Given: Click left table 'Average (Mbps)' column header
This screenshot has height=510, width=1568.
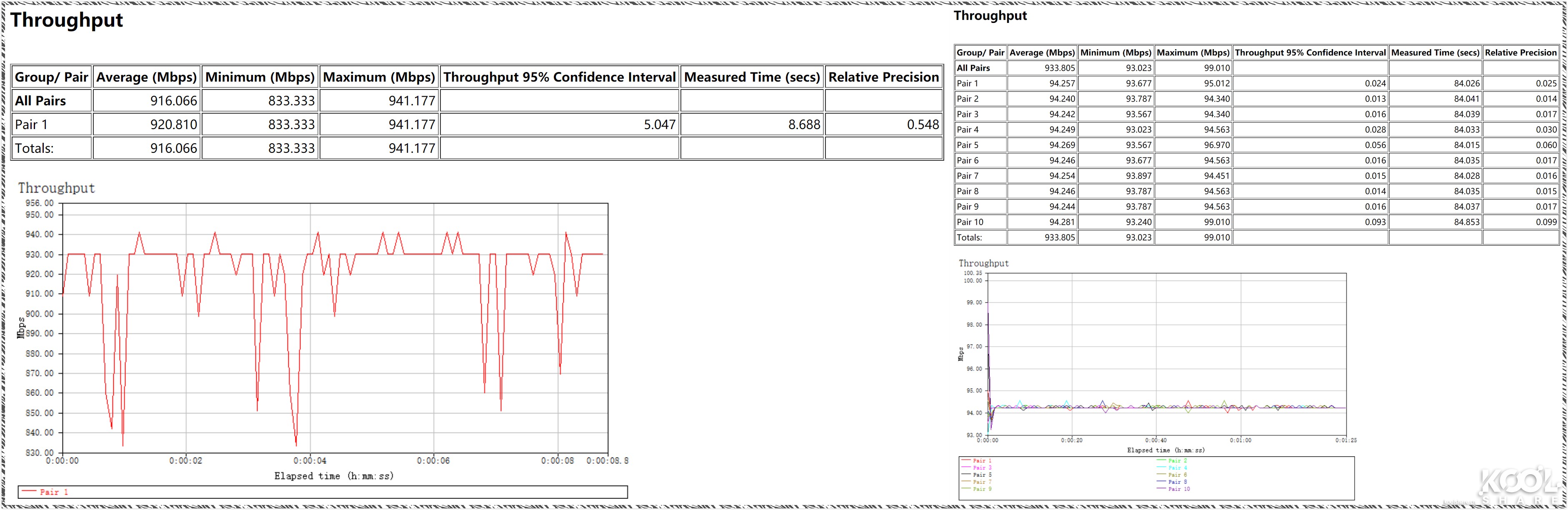Looking at the screenshot, I should [x=147, y=77].
